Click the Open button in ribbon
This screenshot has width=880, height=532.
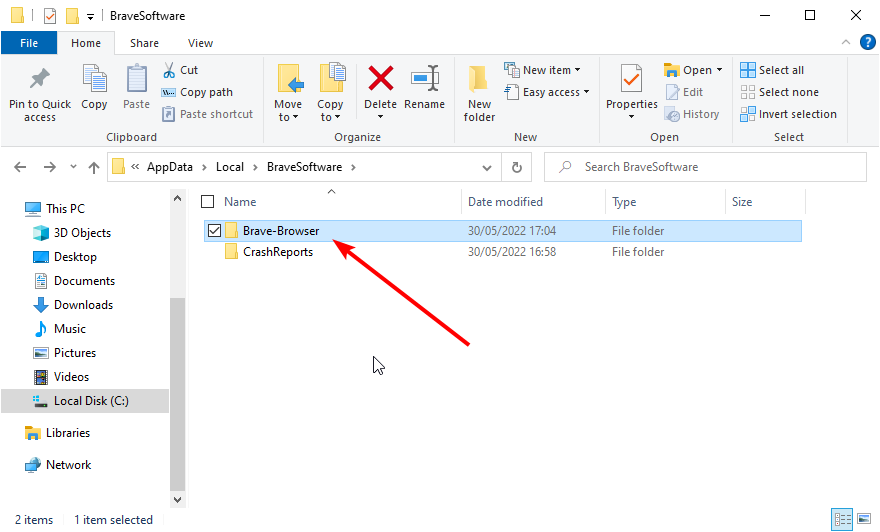[688, 70]
